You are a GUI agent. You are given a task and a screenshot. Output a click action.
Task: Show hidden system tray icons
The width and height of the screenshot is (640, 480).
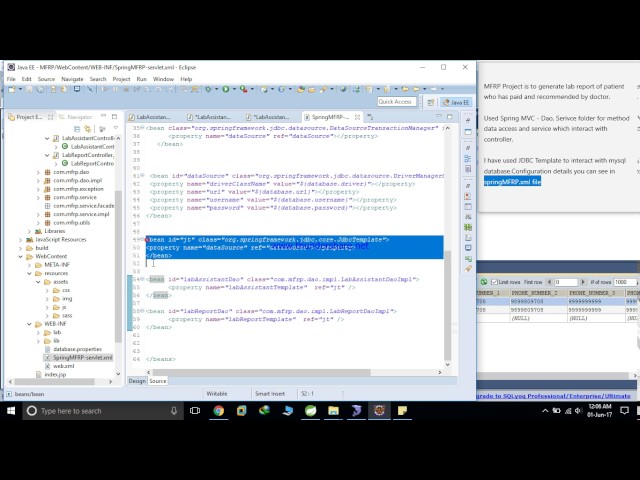(x=545, y=411)
